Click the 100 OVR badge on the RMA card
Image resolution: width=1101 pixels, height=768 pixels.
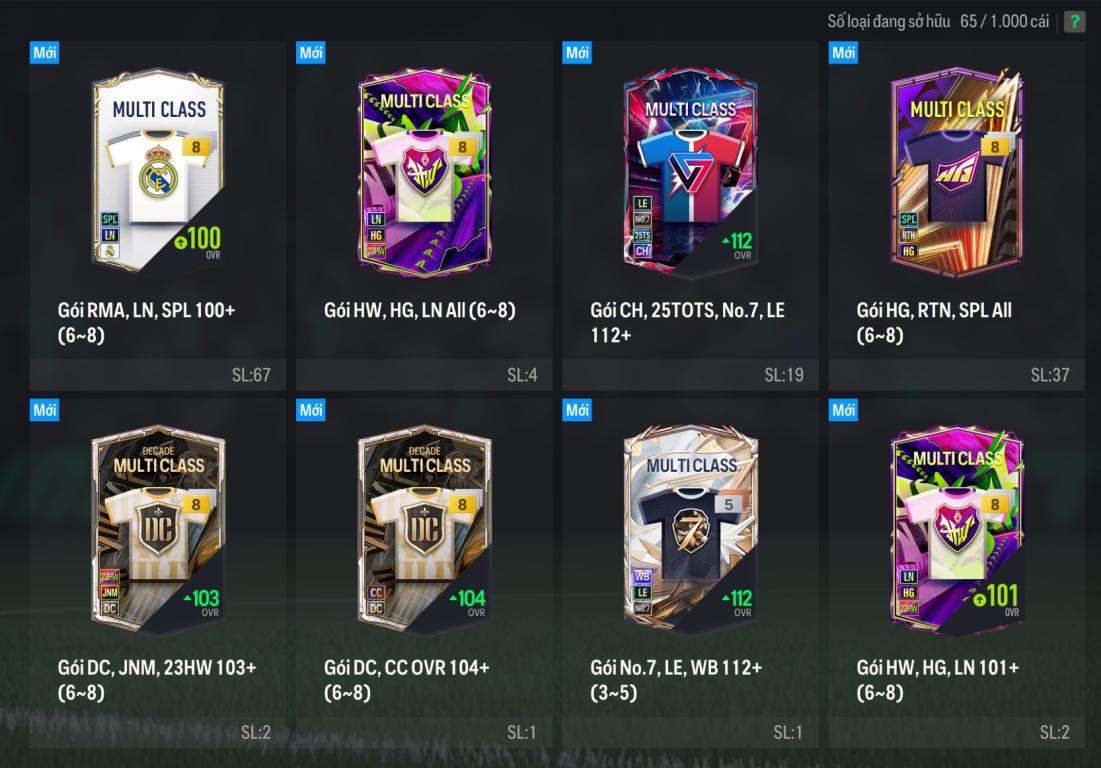[198, 243]
